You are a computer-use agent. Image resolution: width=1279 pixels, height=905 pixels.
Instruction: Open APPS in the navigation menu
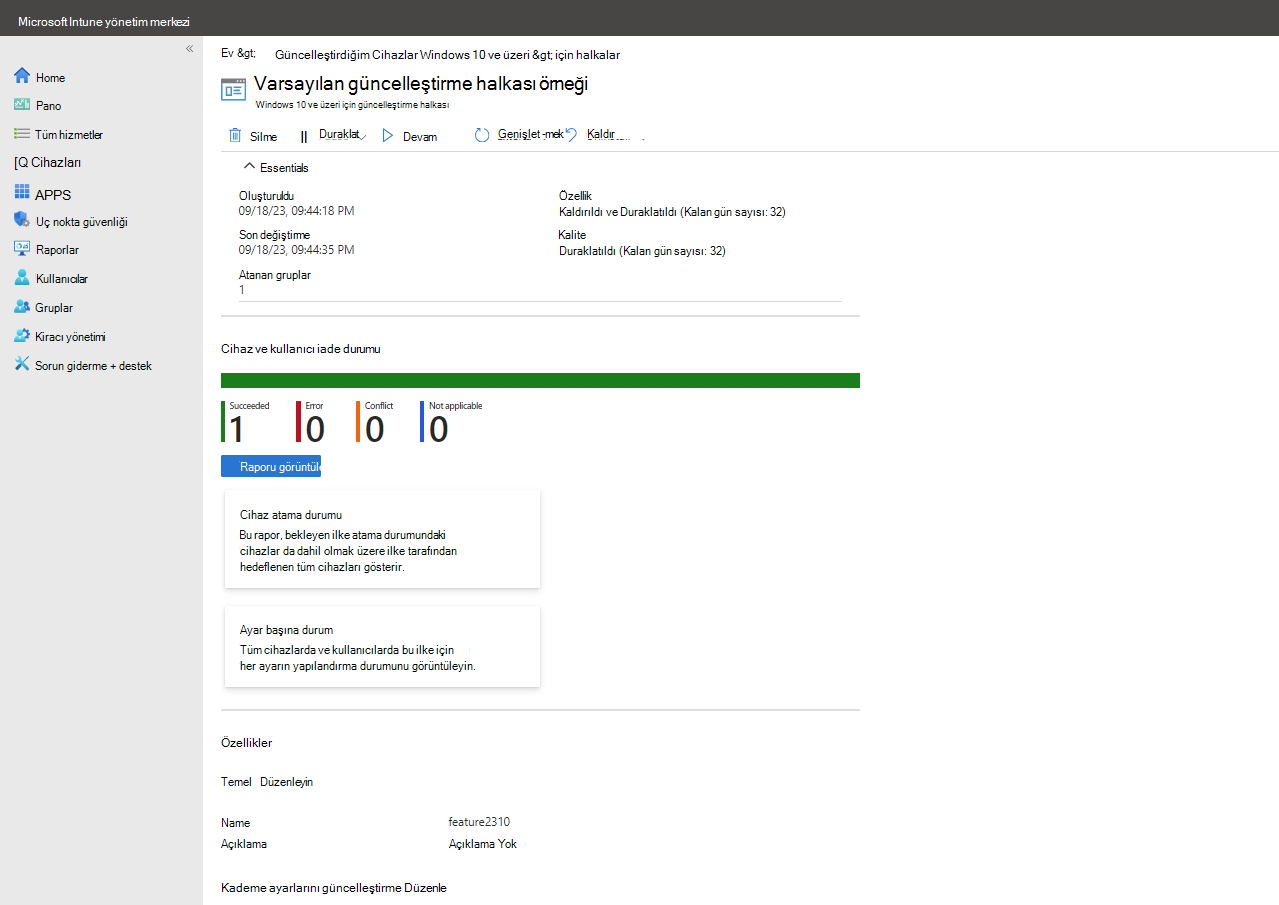53,195
